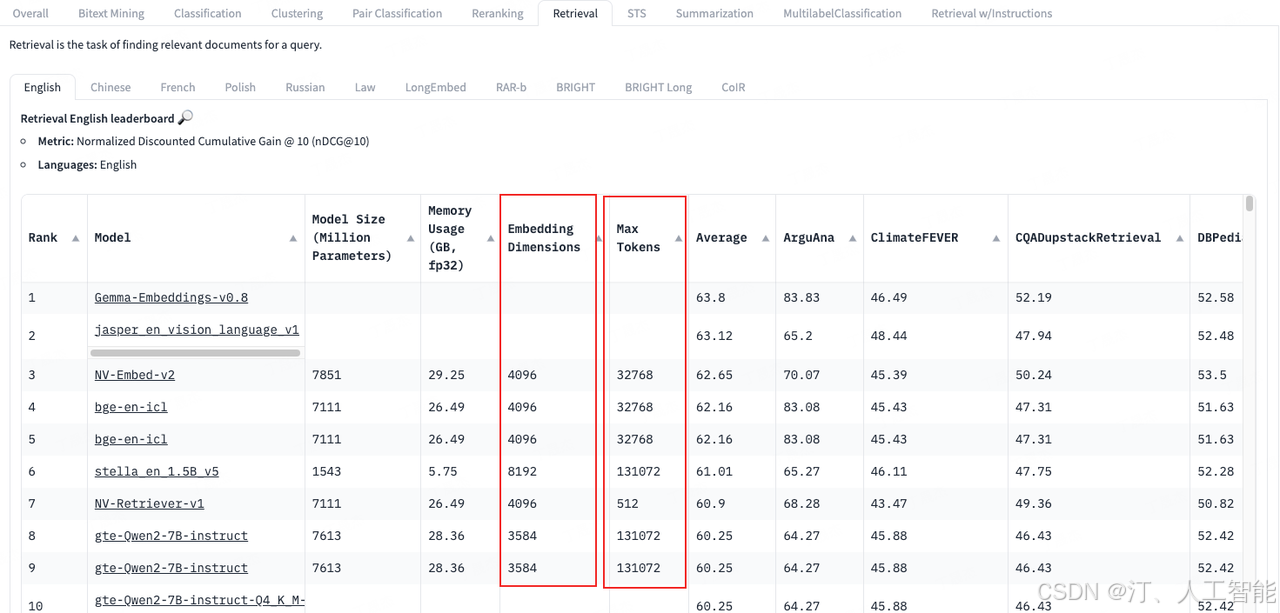Sort by Model column arrow
The image size is (1280, 613).
click(x=293, y=238)
